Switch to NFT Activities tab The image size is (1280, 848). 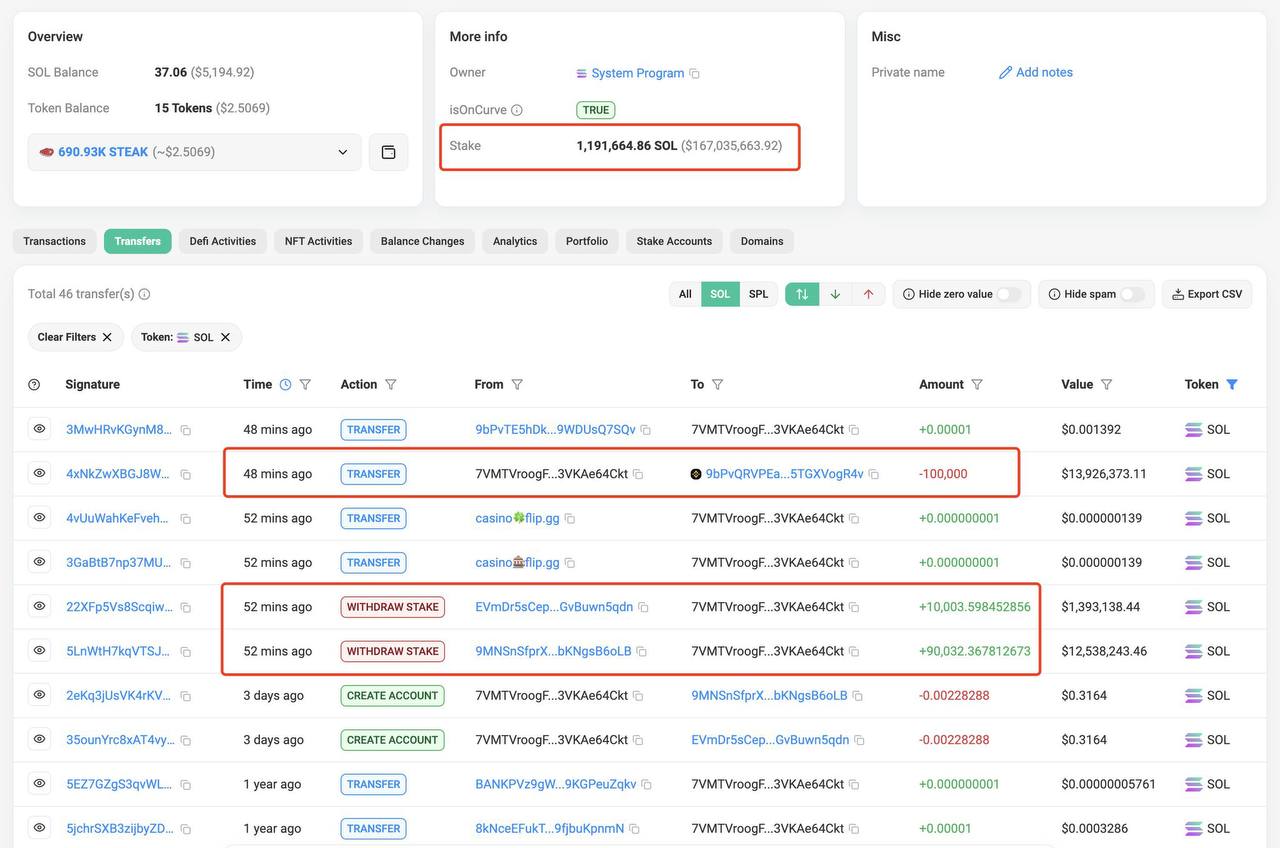coord(318,241)
